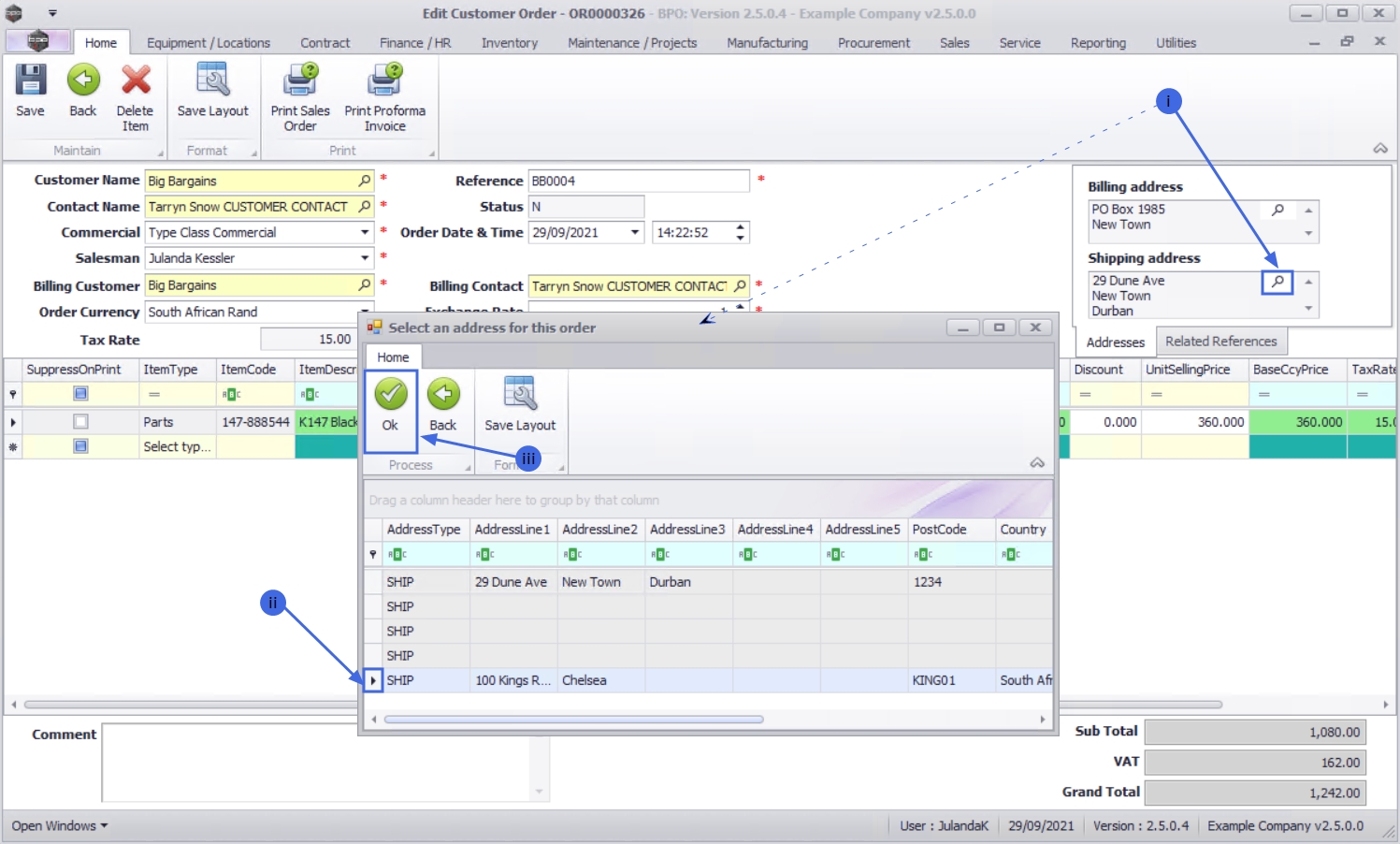Collapse the main ribbon
This screenshot has height=844, width=1400.
pyautogui.click(x=1380, y=149)
